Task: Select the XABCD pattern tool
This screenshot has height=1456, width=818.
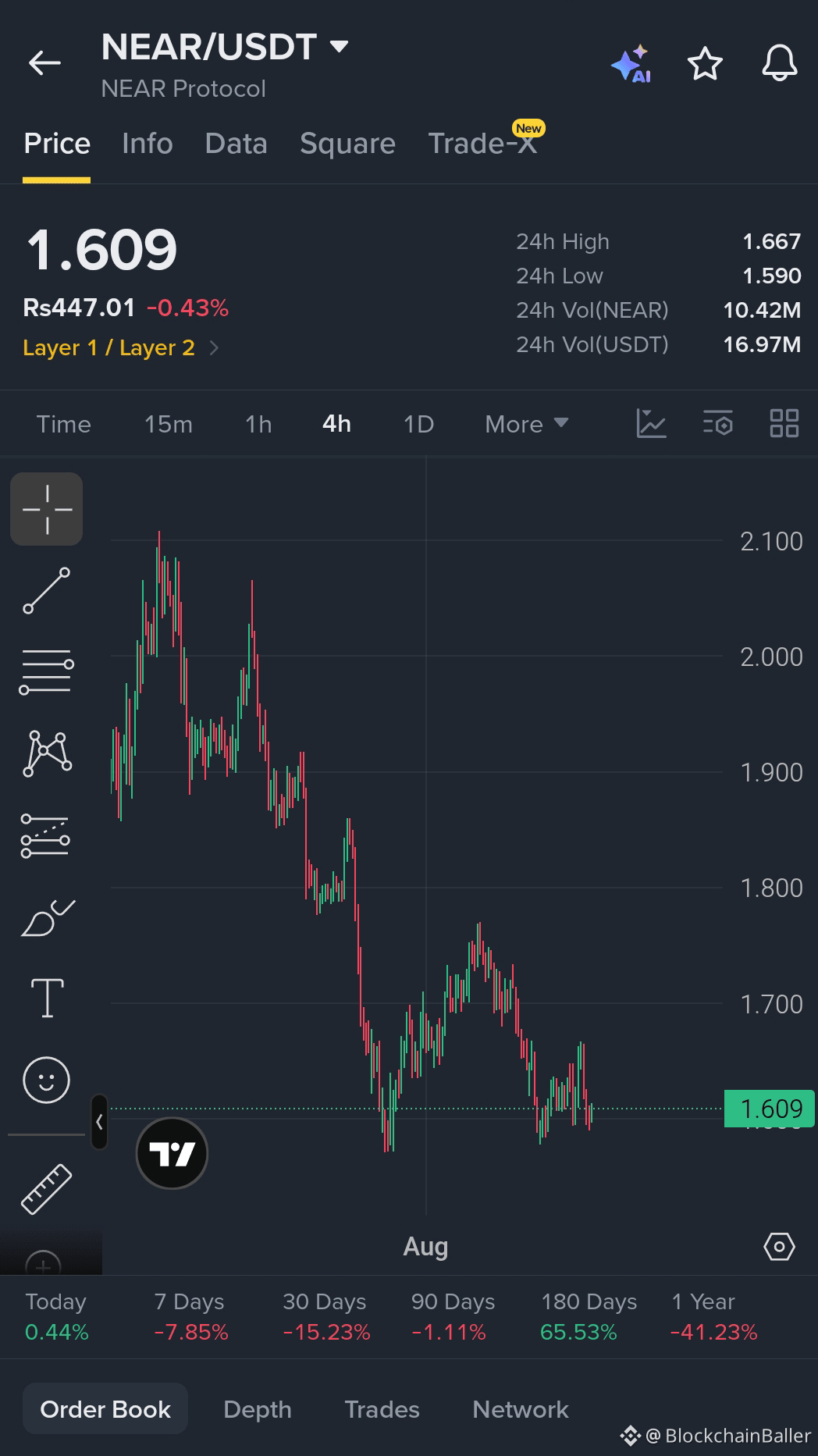Action: [47, 753]
